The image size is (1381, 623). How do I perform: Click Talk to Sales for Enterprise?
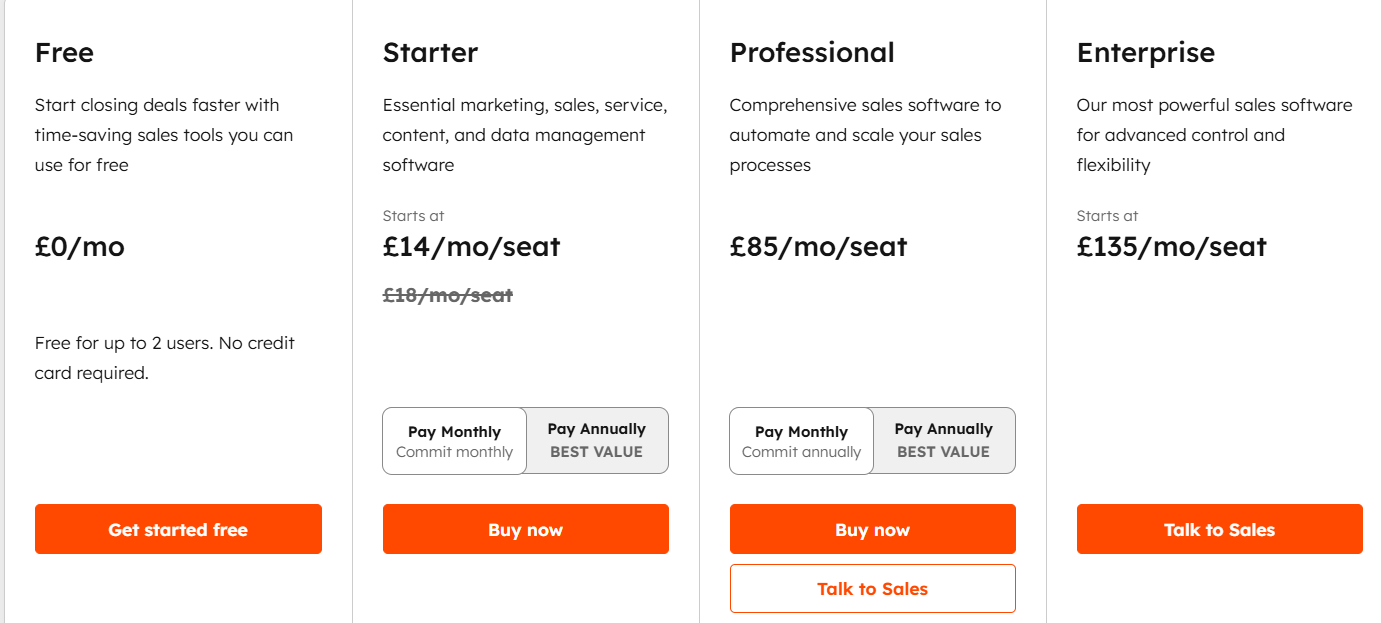coord(1219,529)
